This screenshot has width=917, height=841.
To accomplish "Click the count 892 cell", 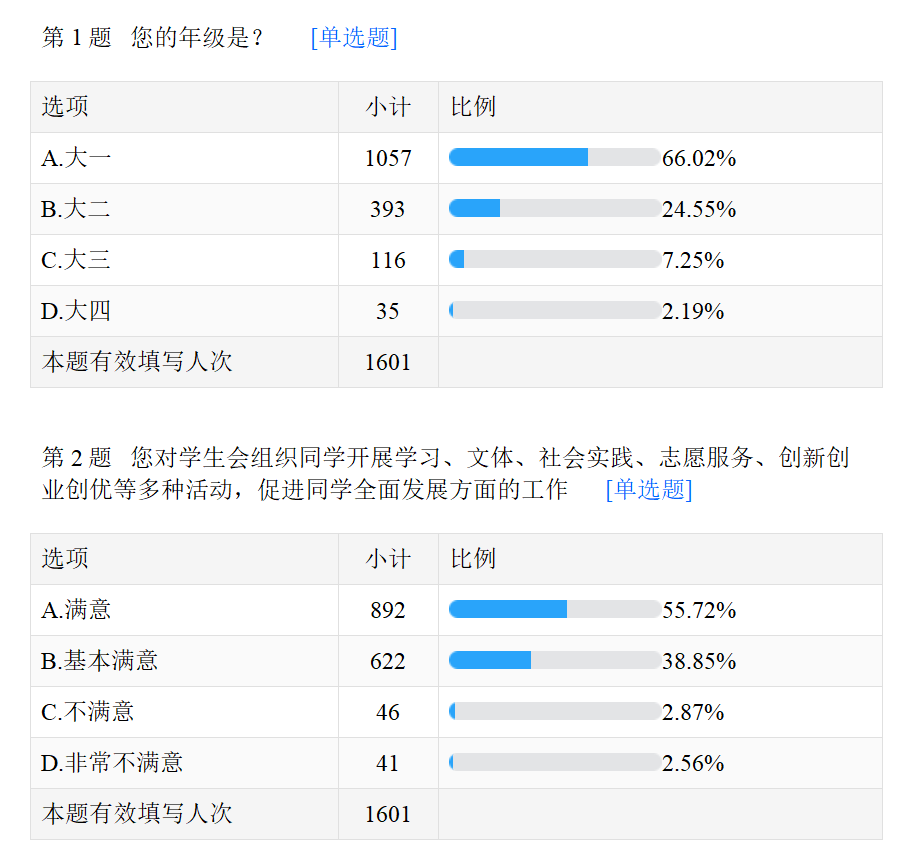I will (x=388, y=610).
